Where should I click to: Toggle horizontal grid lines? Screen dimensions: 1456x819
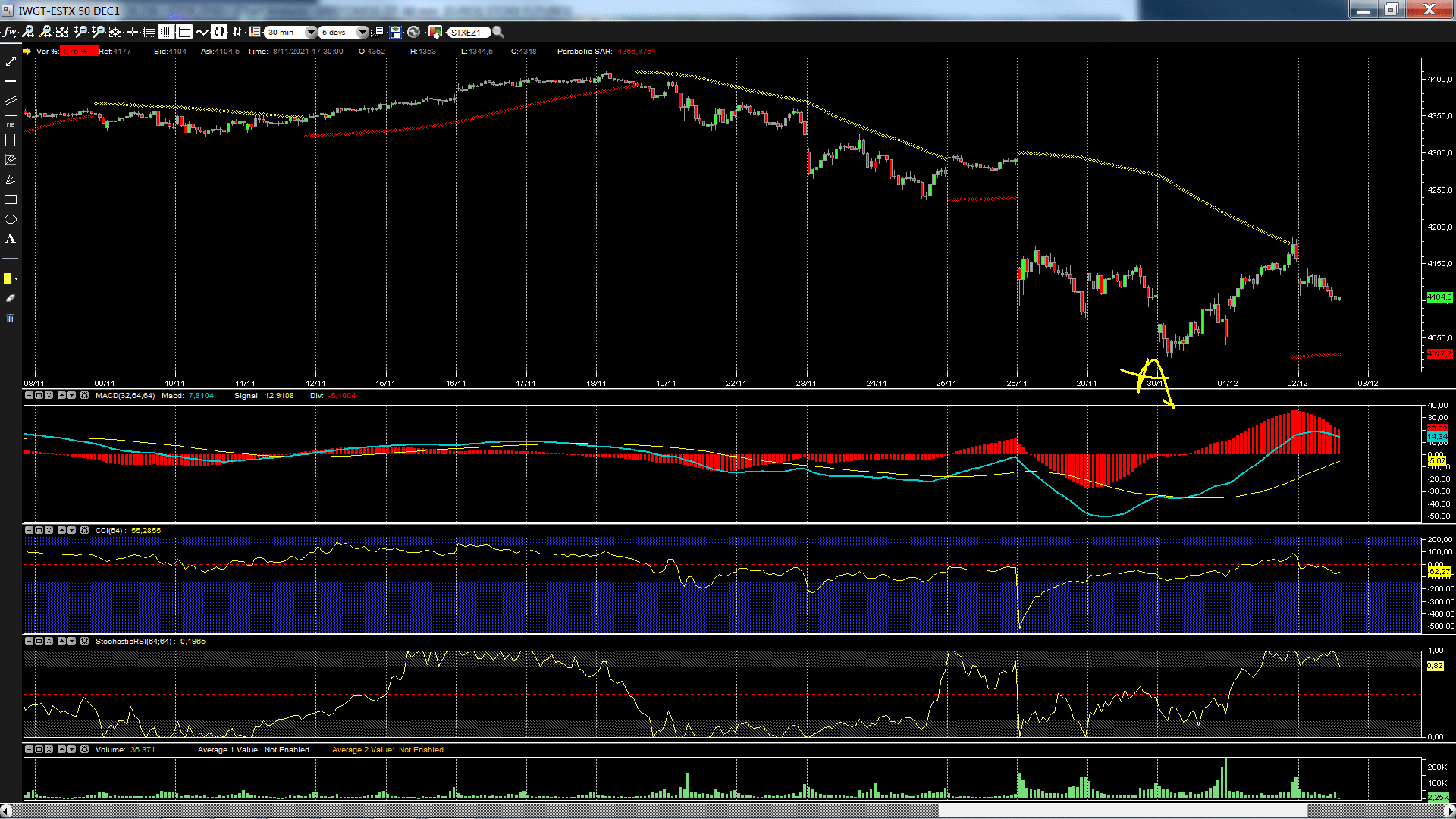pos(149,32)
